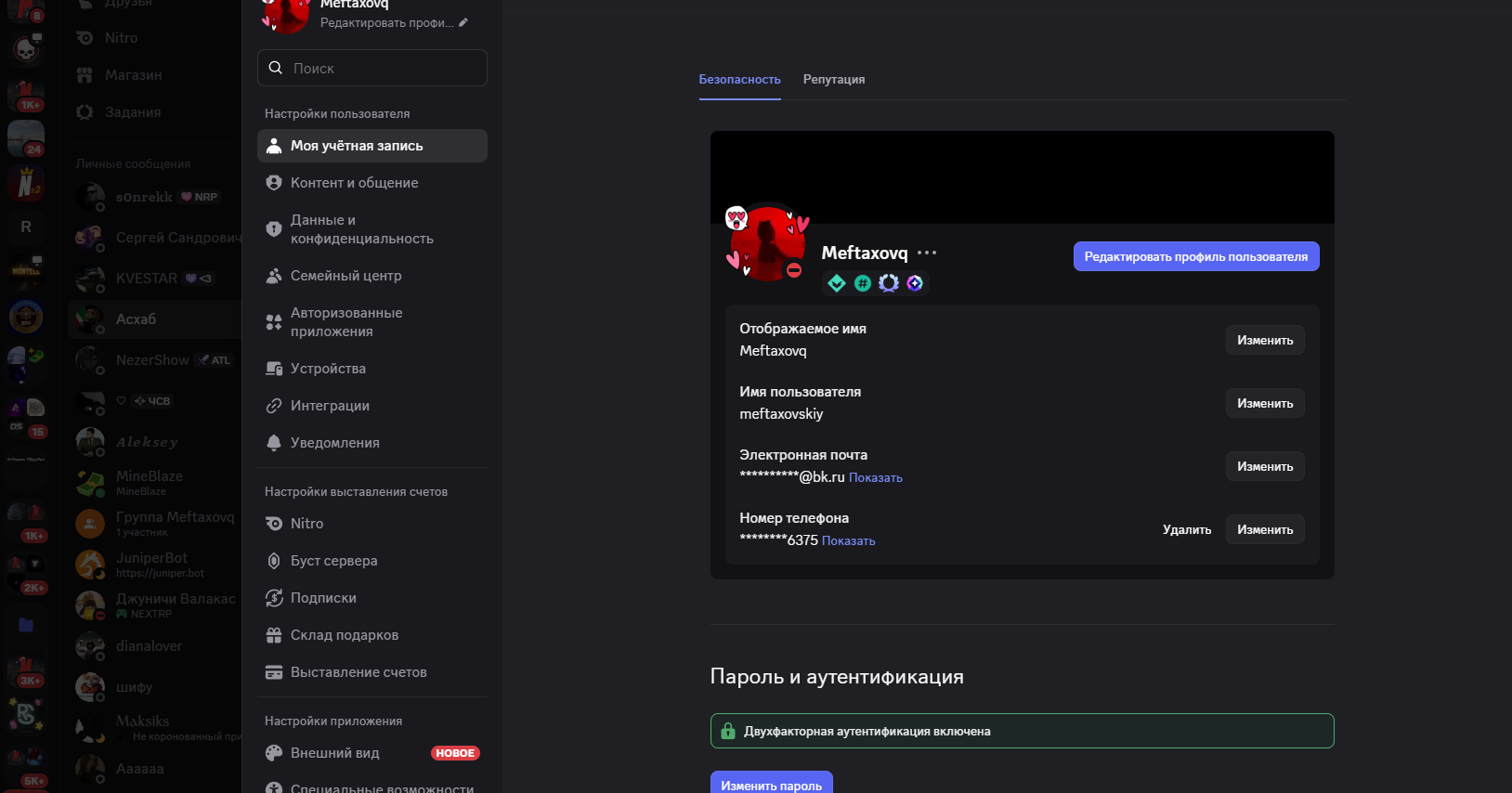Open the s0nrekk direct message

tap(154, 197)
